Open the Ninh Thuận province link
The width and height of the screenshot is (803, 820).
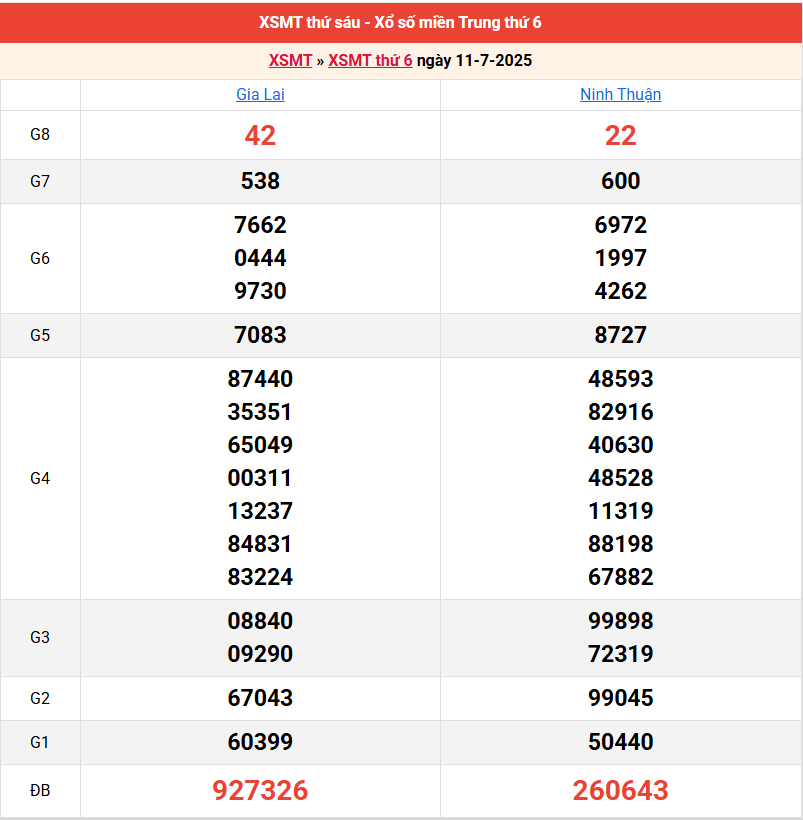point(620,95)
